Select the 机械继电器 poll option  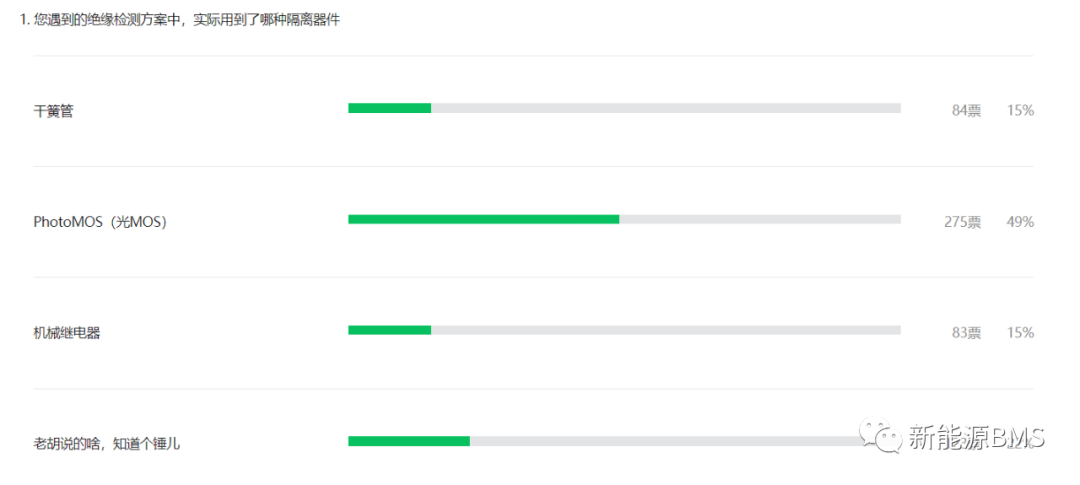click(x=67, y=333)
